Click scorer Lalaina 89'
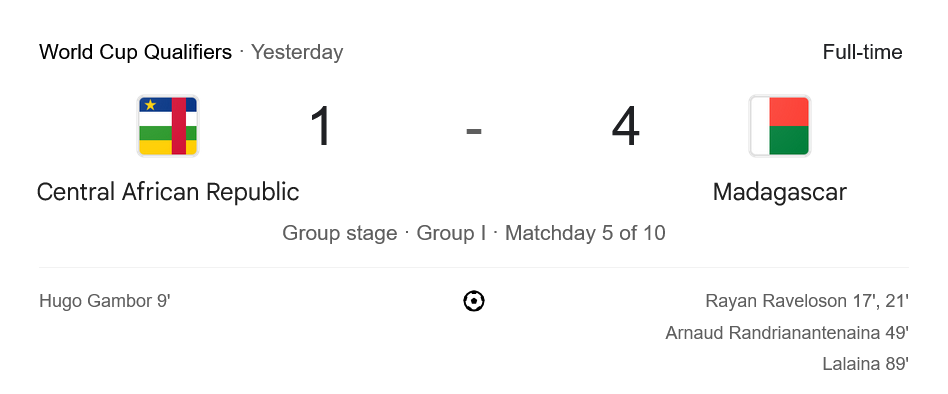This screenshot has width=948, height=394. (x=865, y=364)
